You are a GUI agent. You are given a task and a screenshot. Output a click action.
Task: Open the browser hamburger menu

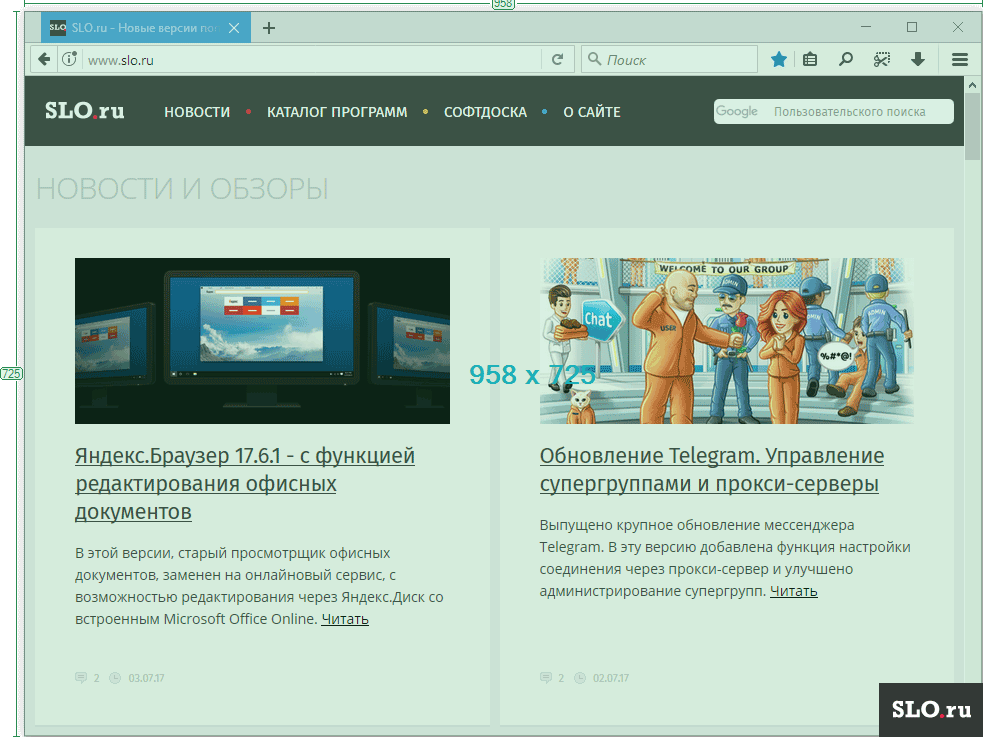[960, 60]
